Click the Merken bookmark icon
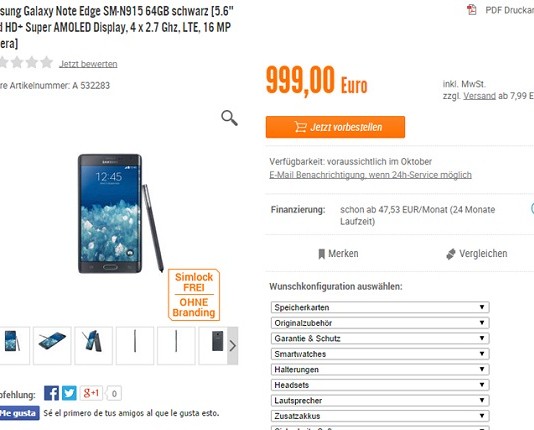Screen dimensions: 534x430 click(321, 254)
